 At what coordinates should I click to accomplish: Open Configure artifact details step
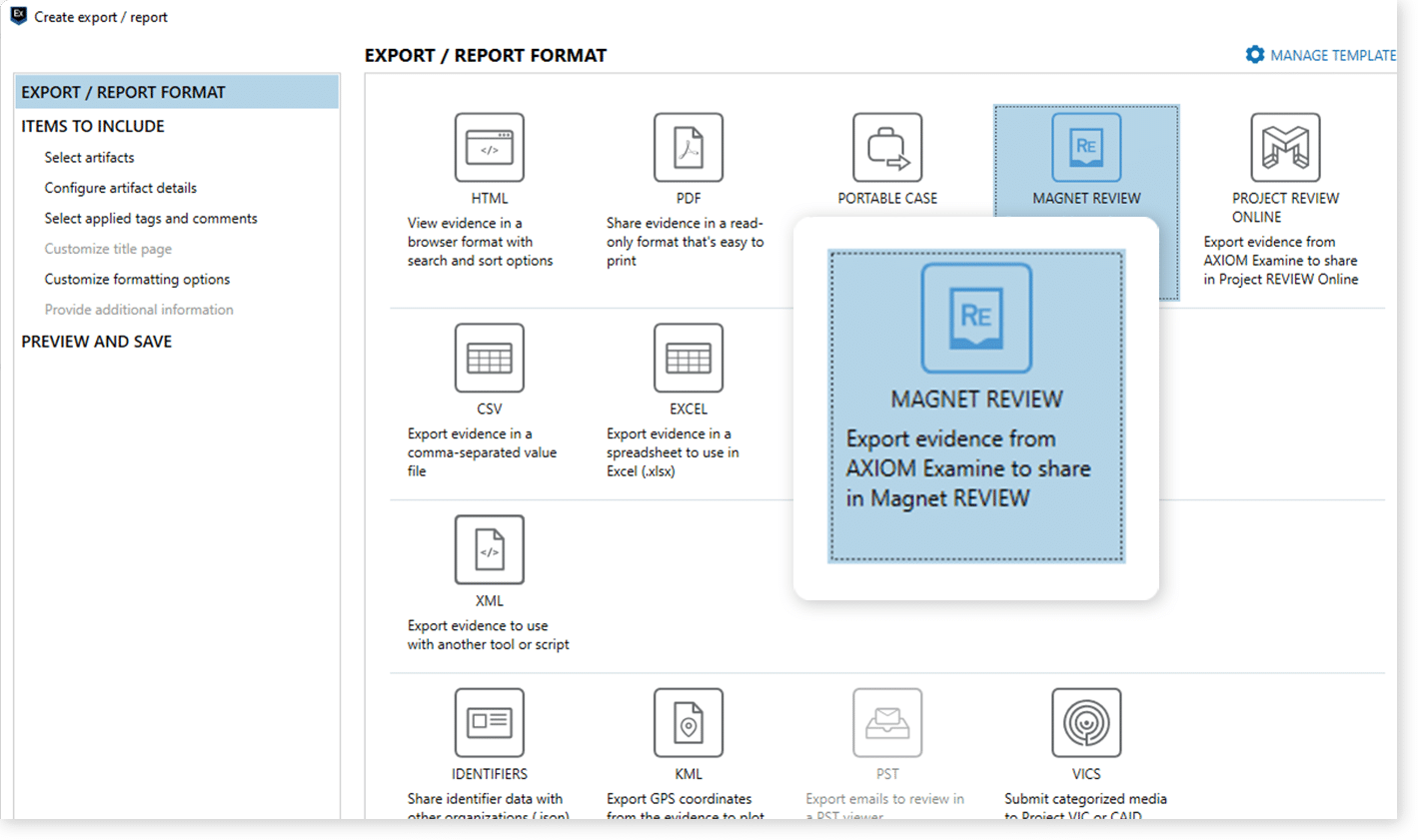(x=120, y=188)
